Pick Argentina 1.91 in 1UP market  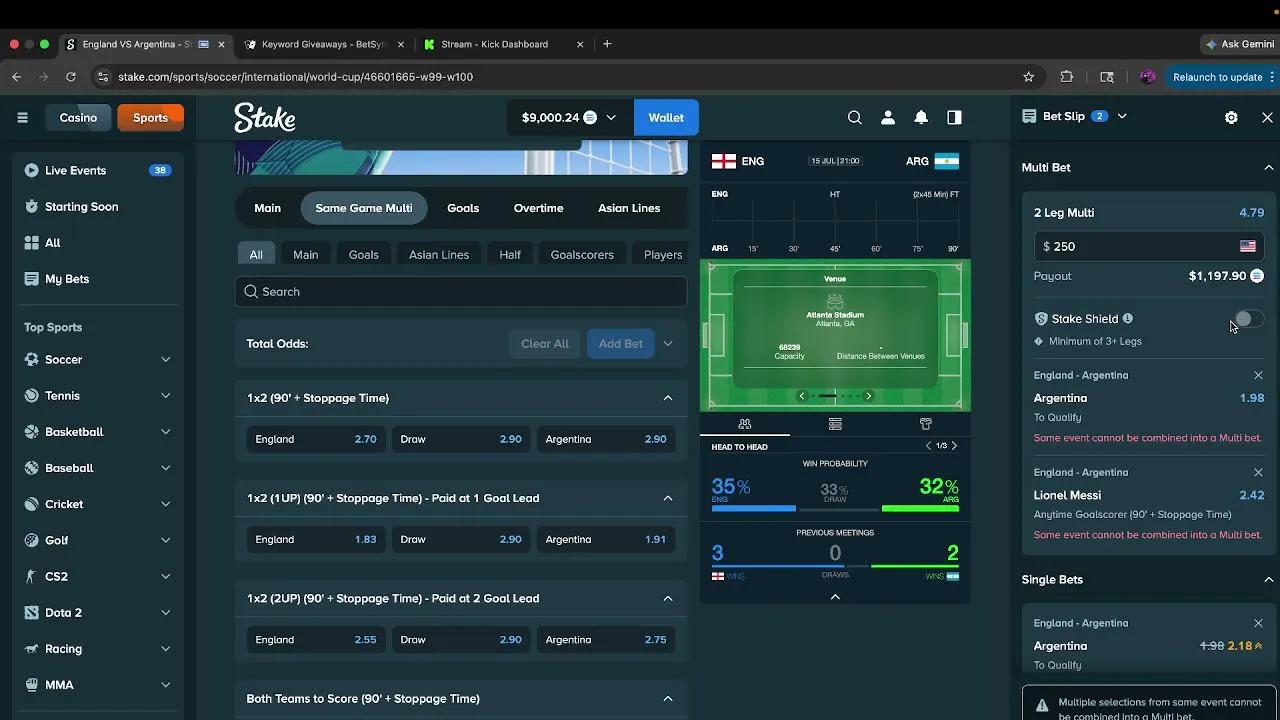tap(606, 539)
